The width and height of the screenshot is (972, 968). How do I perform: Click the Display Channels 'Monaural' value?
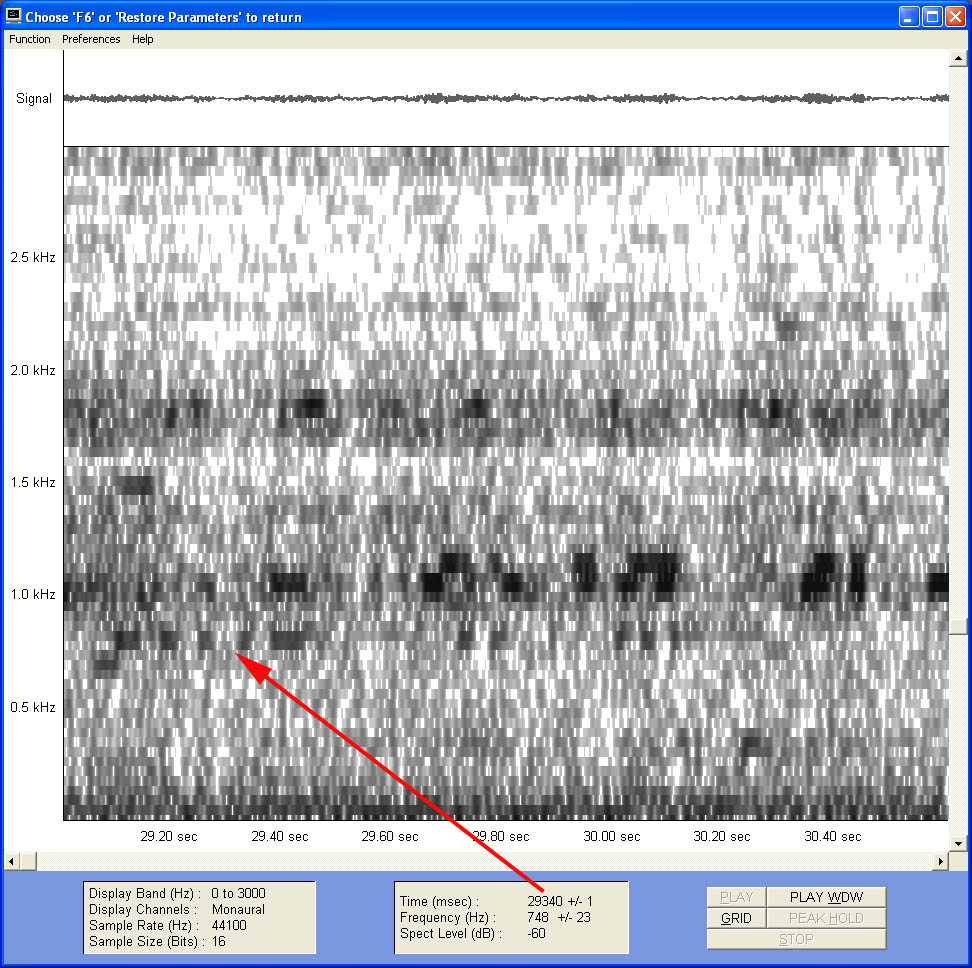tap(238, 909)
